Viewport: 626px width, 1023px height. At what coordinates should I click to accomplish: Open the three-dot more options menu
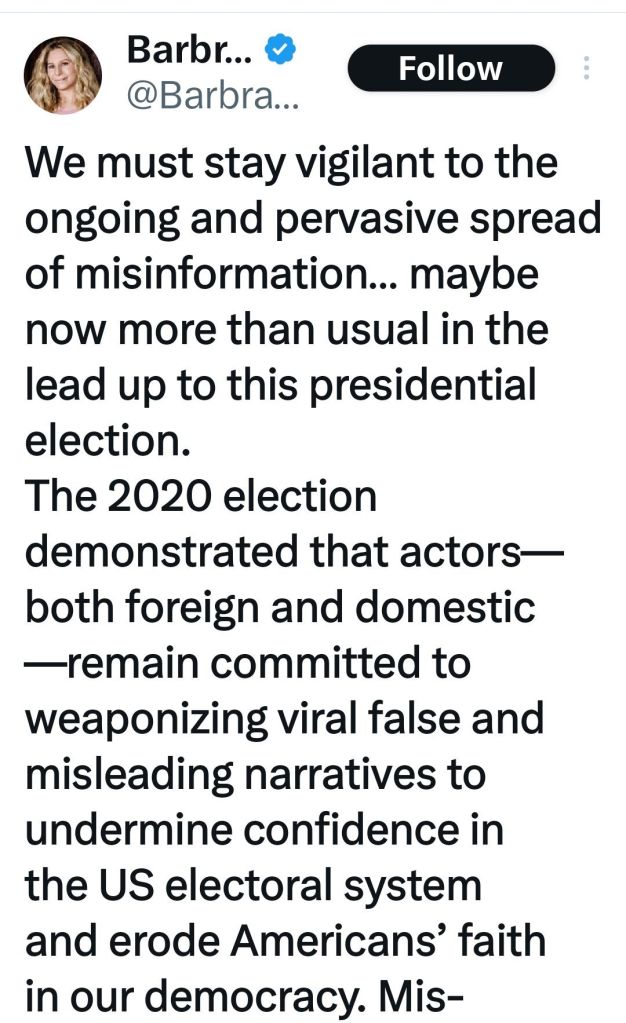(586, 68)
